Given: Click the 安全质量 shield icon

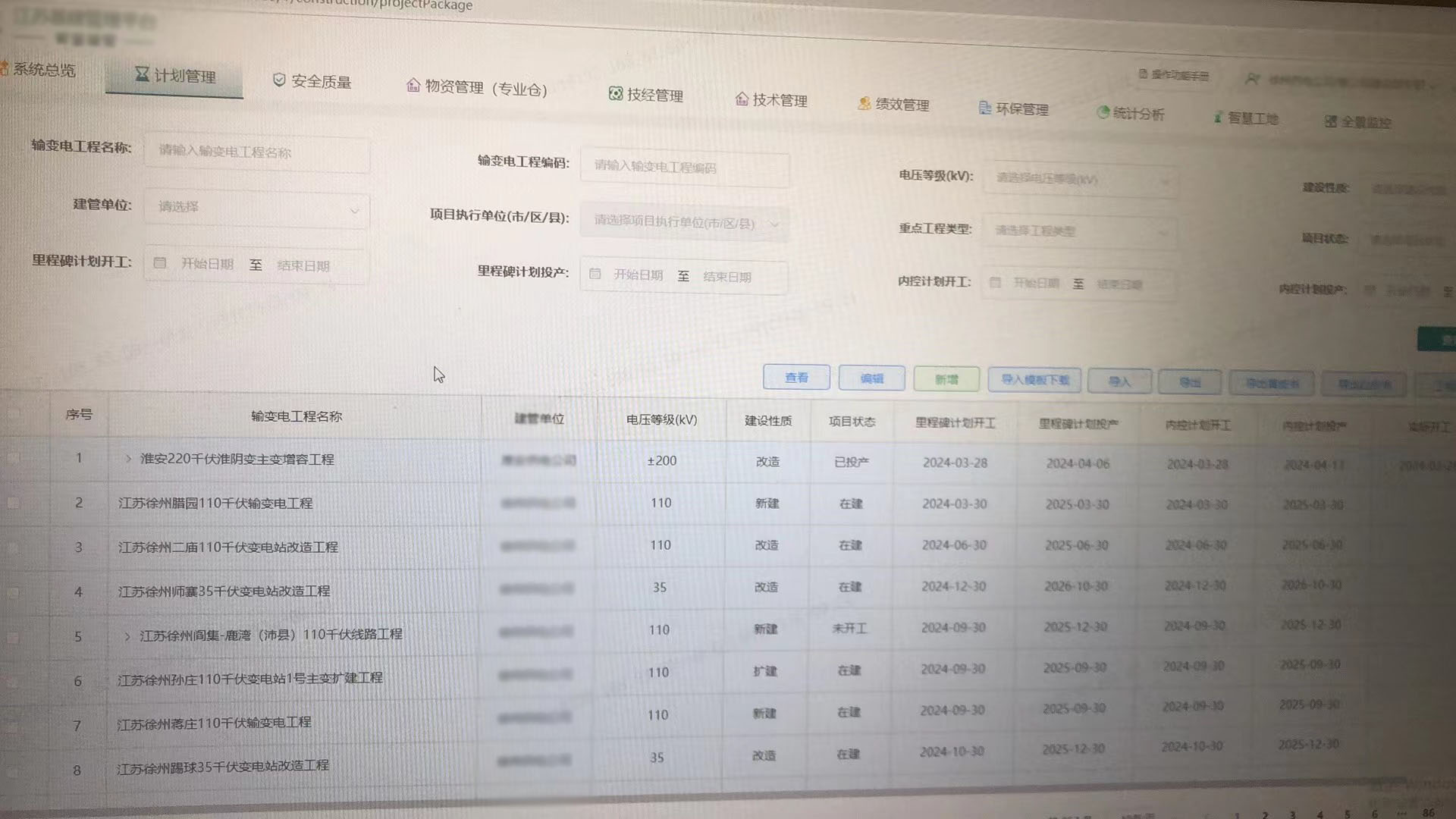Looking at the screenshot, I should (x=279, y=80).
